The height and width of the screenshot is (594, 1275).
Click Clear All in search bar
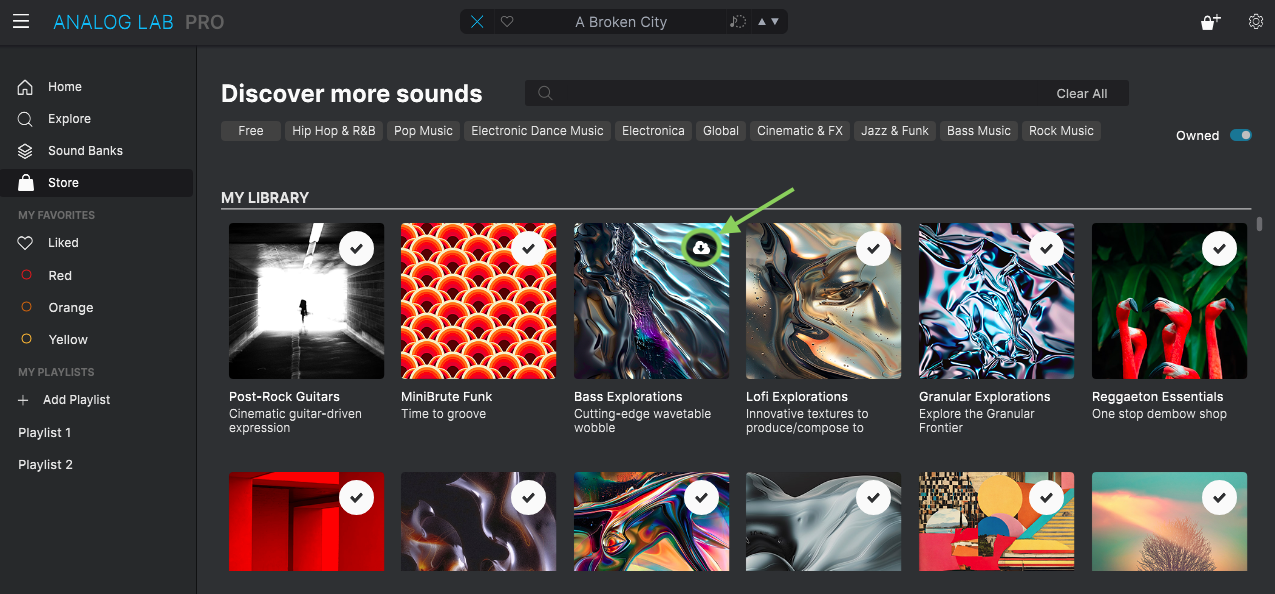pyautogui.click(x=1082, y=93)
